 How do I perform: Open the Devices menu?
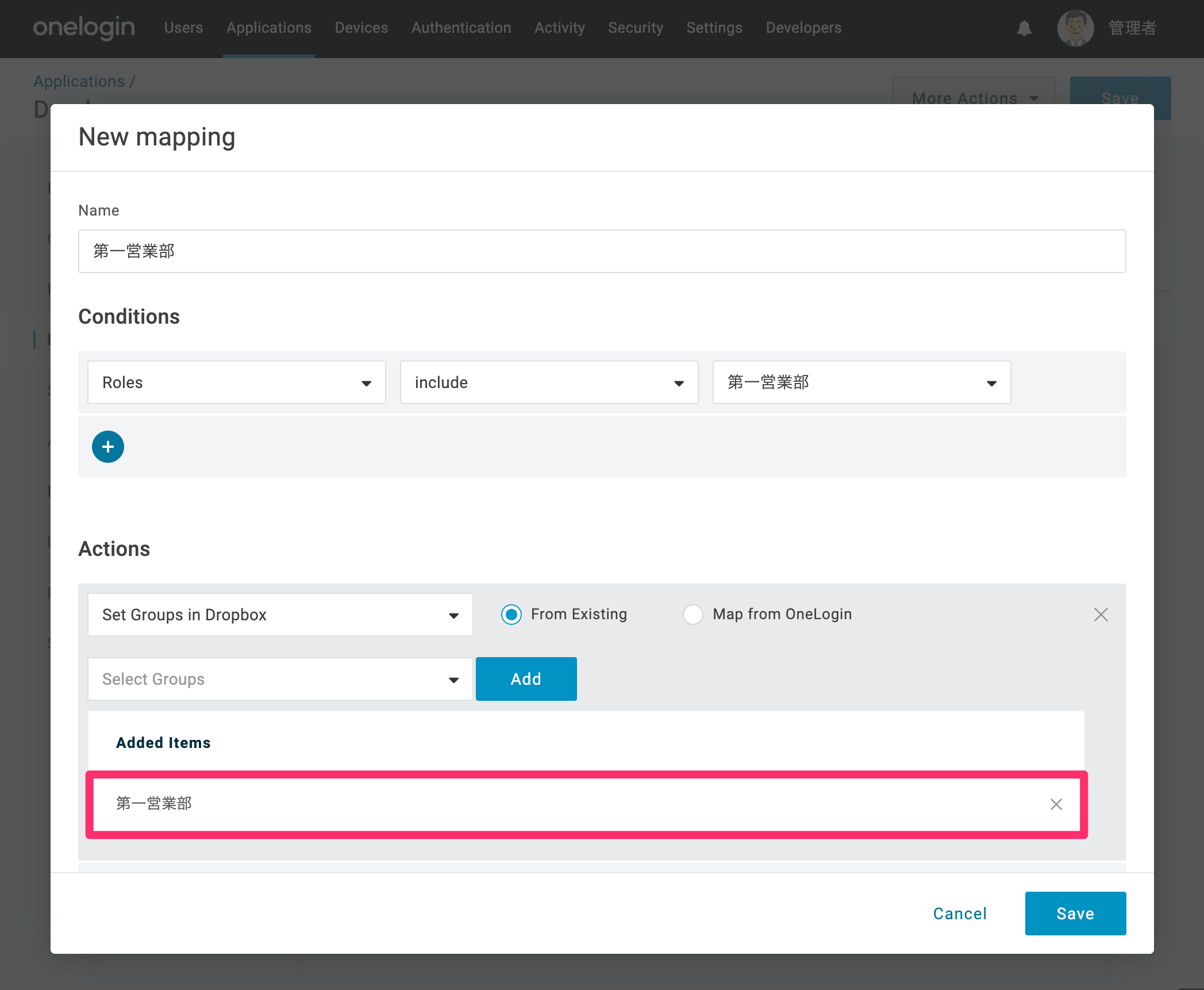361,28
